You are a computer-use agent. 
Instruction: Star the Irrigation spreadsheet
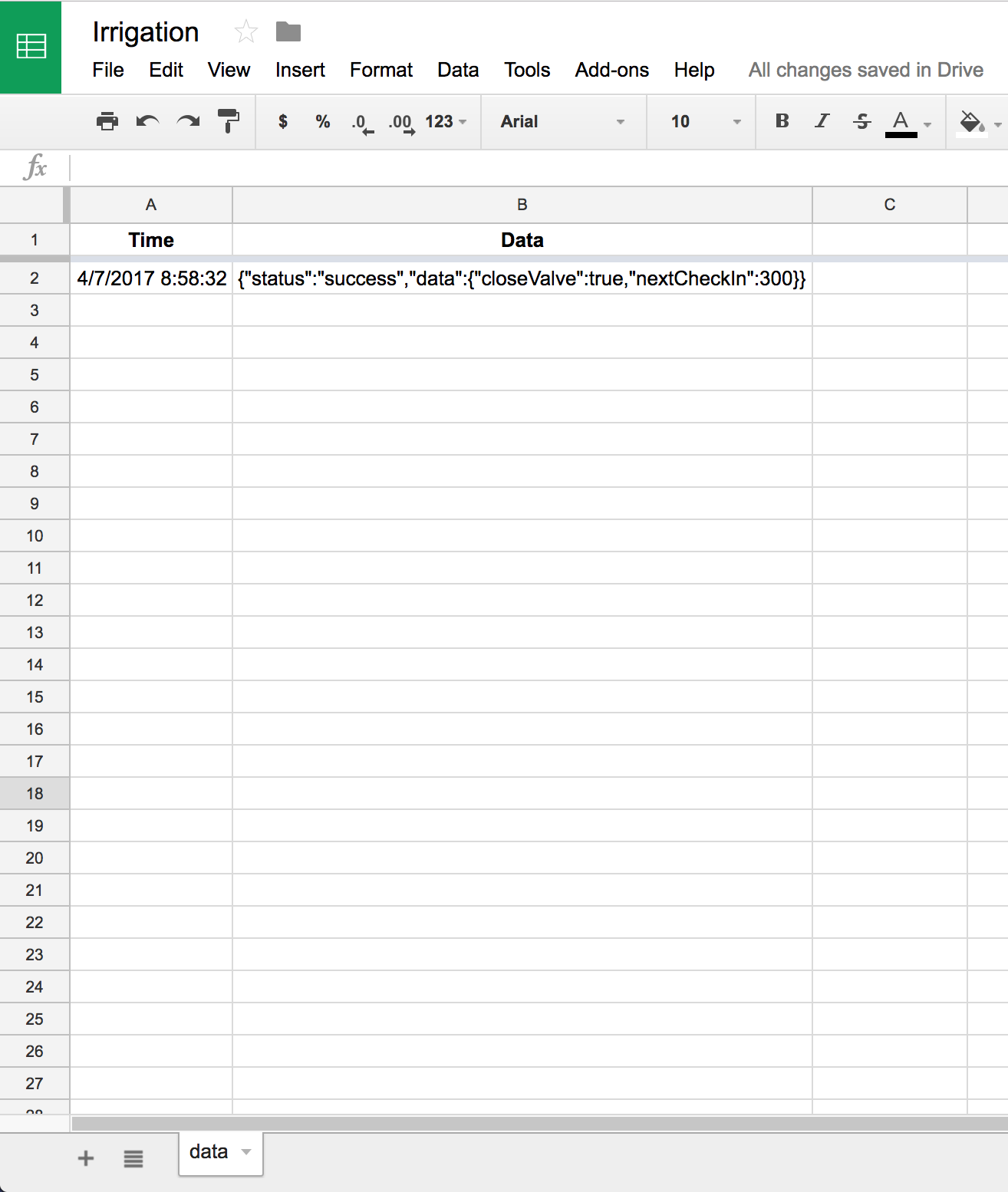246,31
